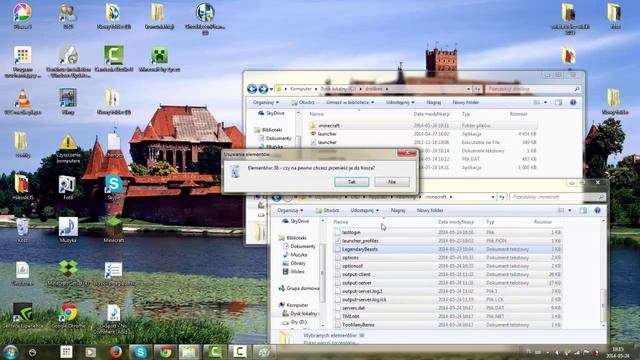
Task: Click Otwórz in .minecraft window toolbar
Action: (327, 211)
